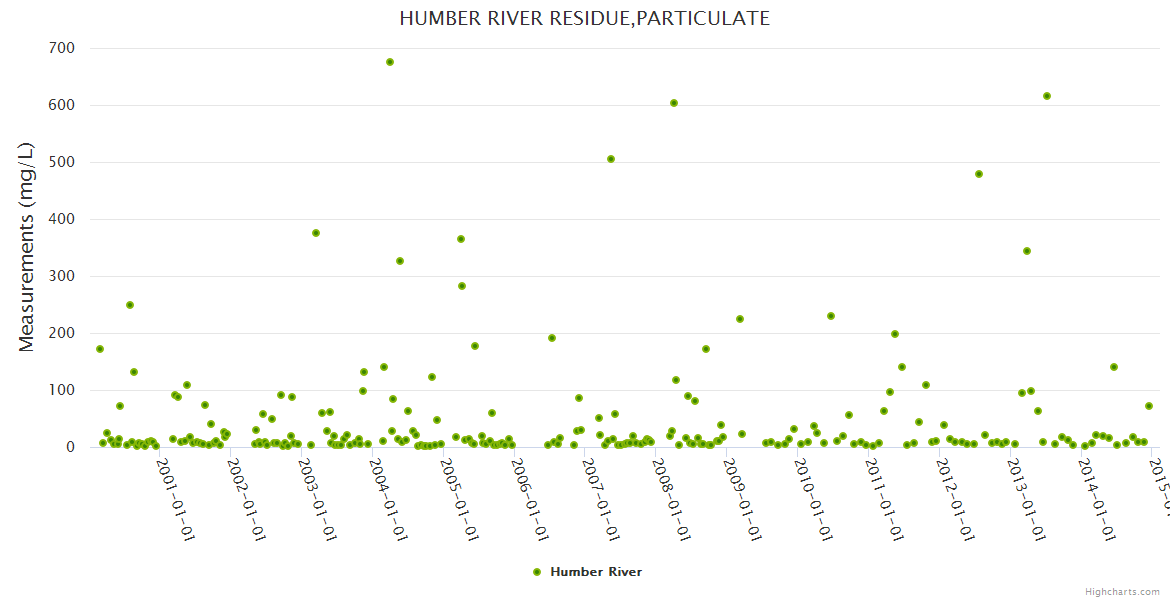Click the 2003 data point near 376 mg/L

pyautogui.click(x=316, y=233)
